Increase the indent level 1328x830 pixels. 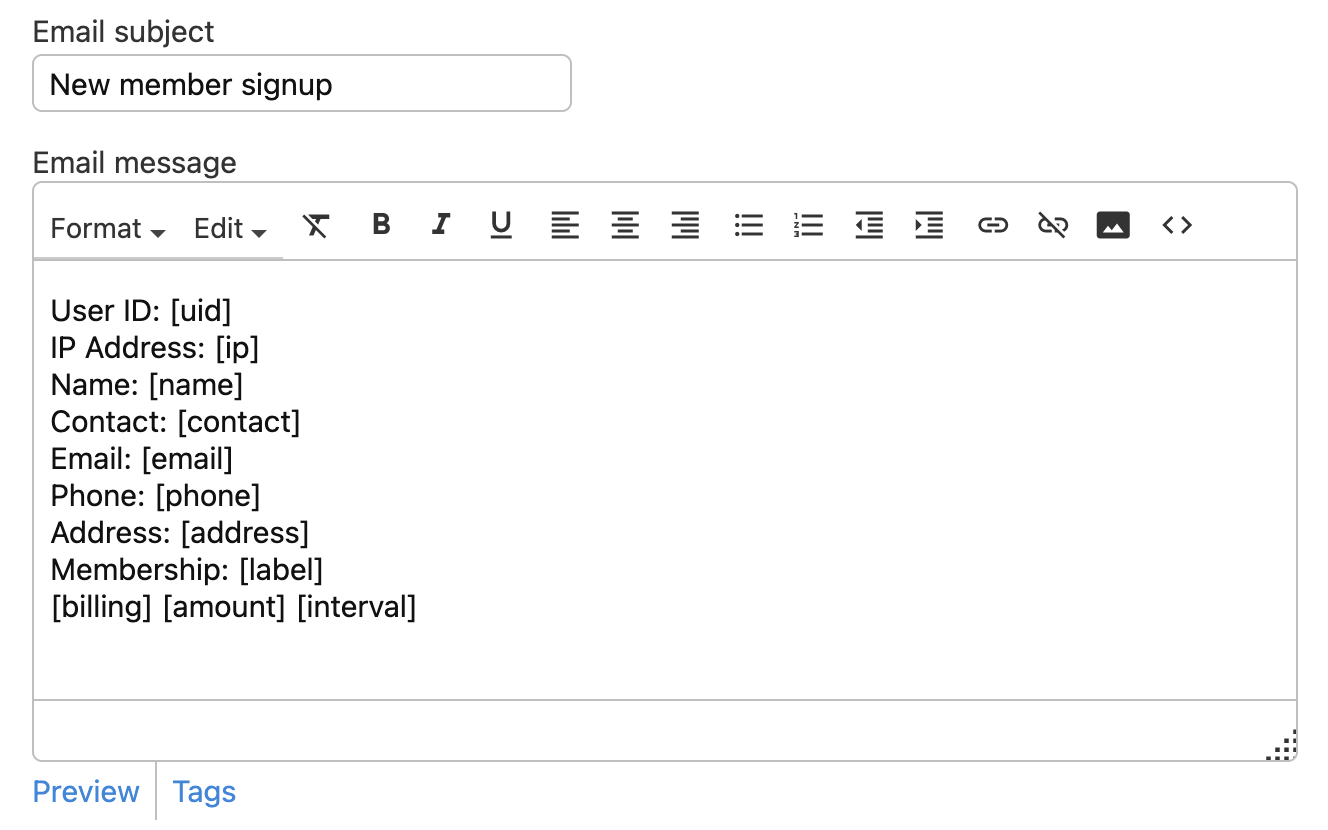click(929, 226)
